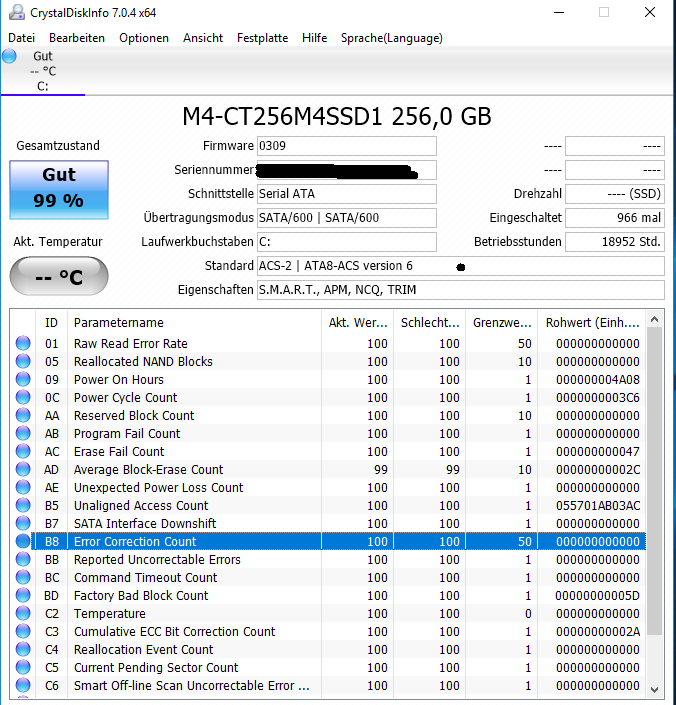This screenshot has width=676, height=705.
Task: Click status orb of Raw Read Error Rate
Action: click(23, 343)
